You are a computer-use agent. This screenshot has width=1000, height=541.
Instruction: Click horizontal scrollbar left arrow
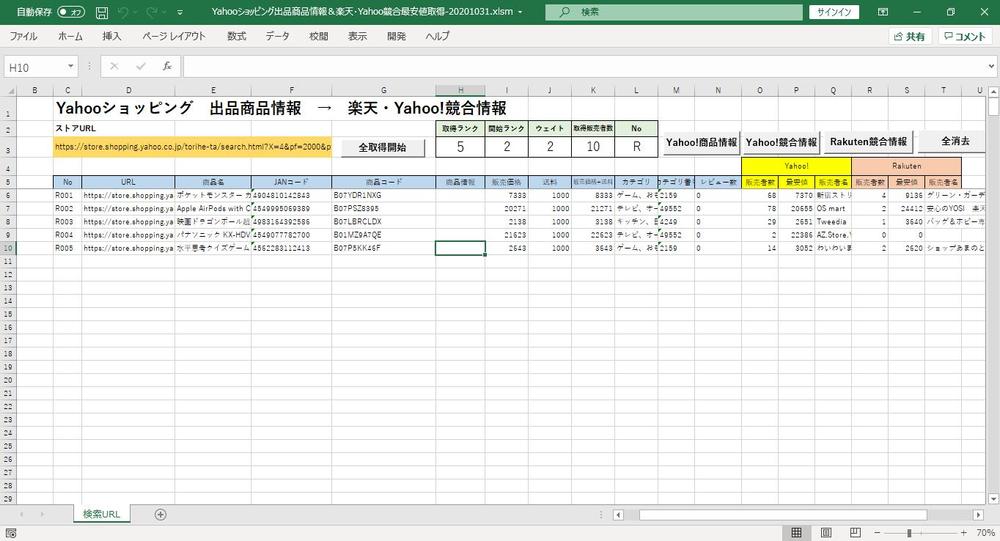coord(618,514)
